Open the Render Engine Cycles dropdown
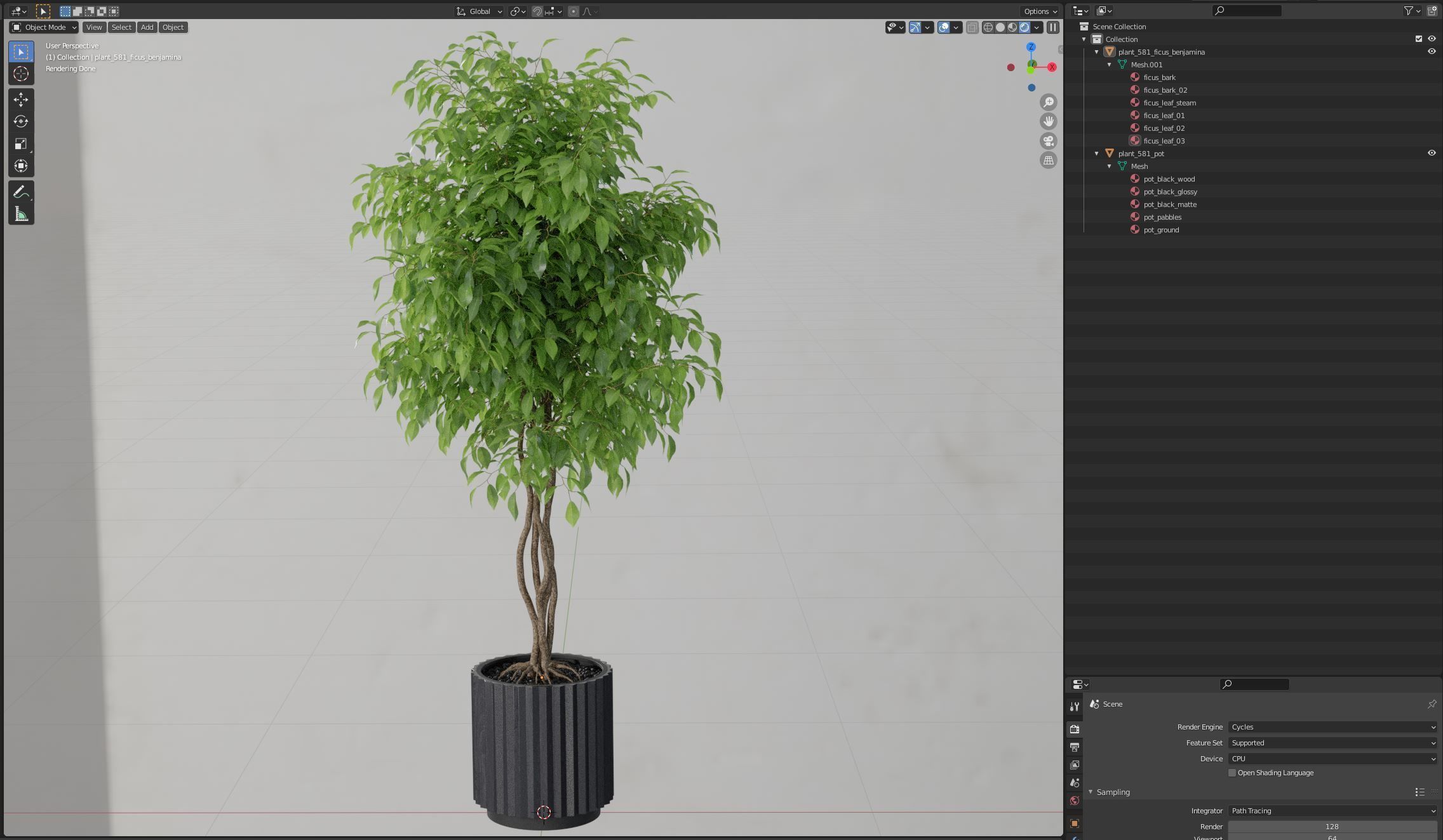 (x=1332, y=727)
